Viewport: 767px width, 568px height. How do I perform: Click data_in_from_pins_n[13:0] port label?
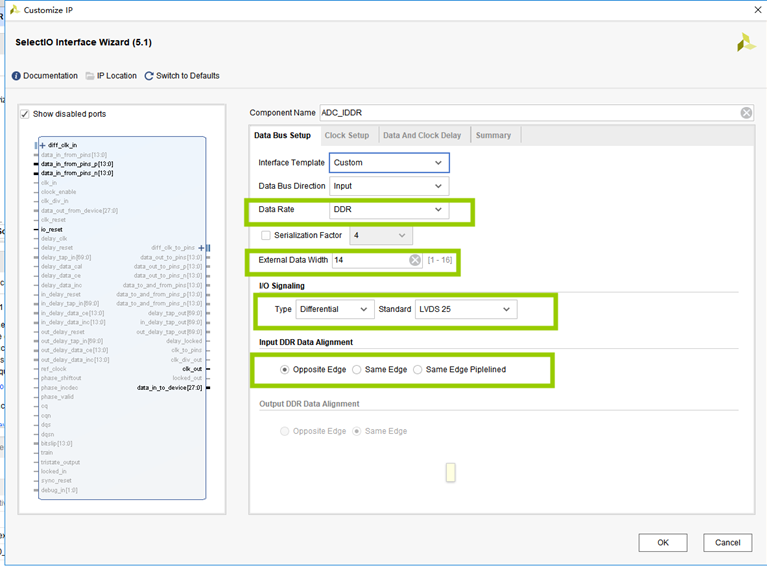(77, 173)
